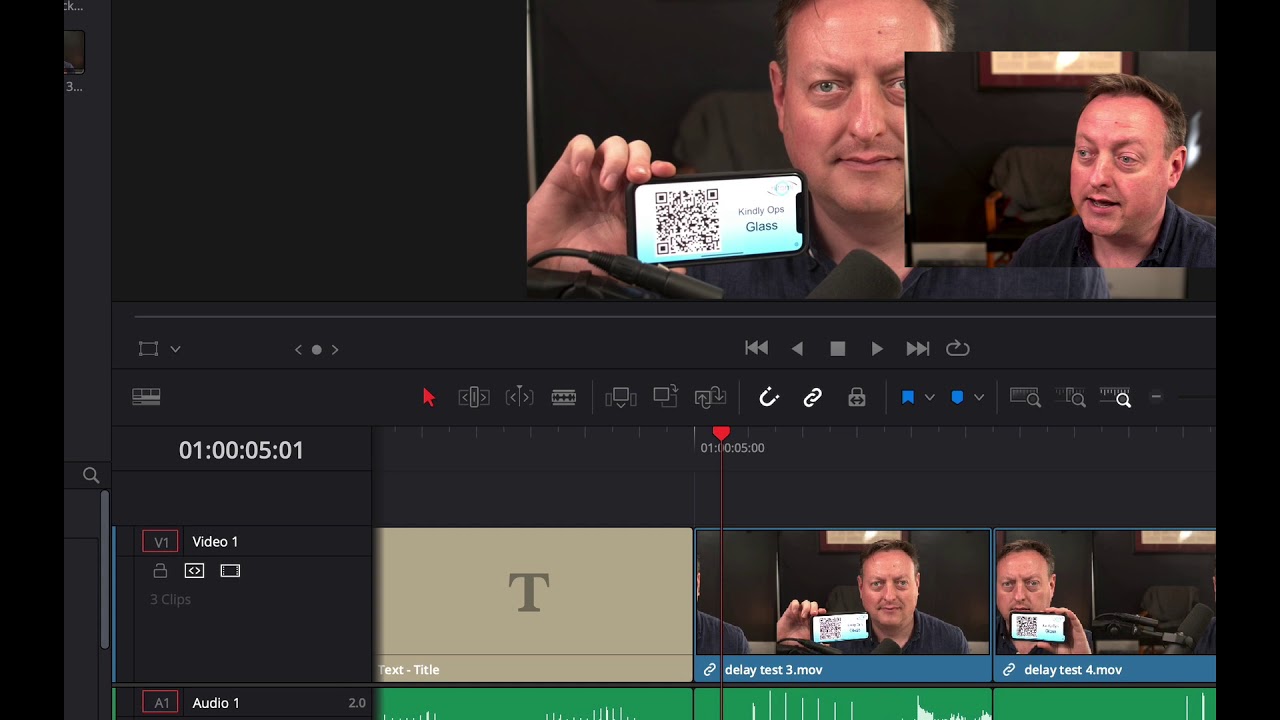Click the Replace Clip icon
The height and width of the screenshot is (720, 1280).
(x=710, y=397)
